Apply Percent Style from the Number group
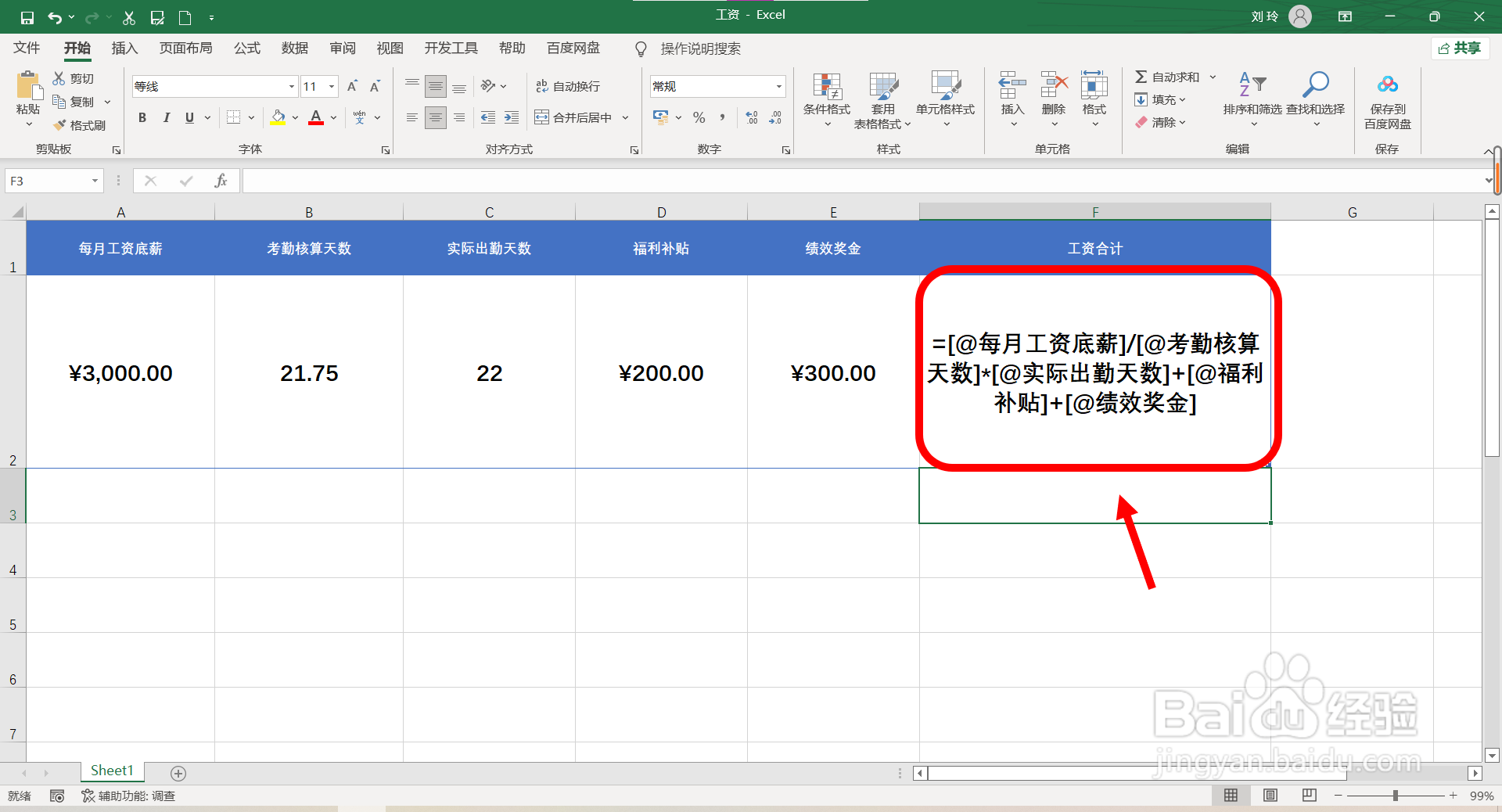This screenshot has width=1502, height=812. [x=699, y=117]
